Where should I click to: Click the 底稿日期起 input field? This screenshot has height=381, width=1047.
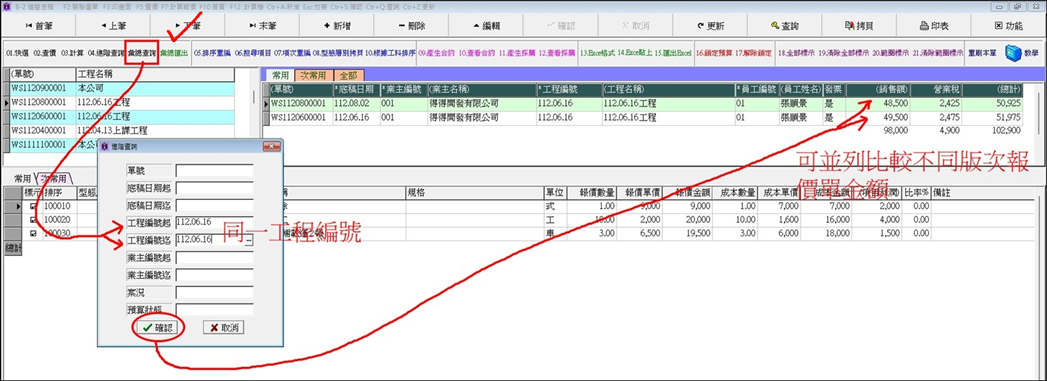click(214, 188)
